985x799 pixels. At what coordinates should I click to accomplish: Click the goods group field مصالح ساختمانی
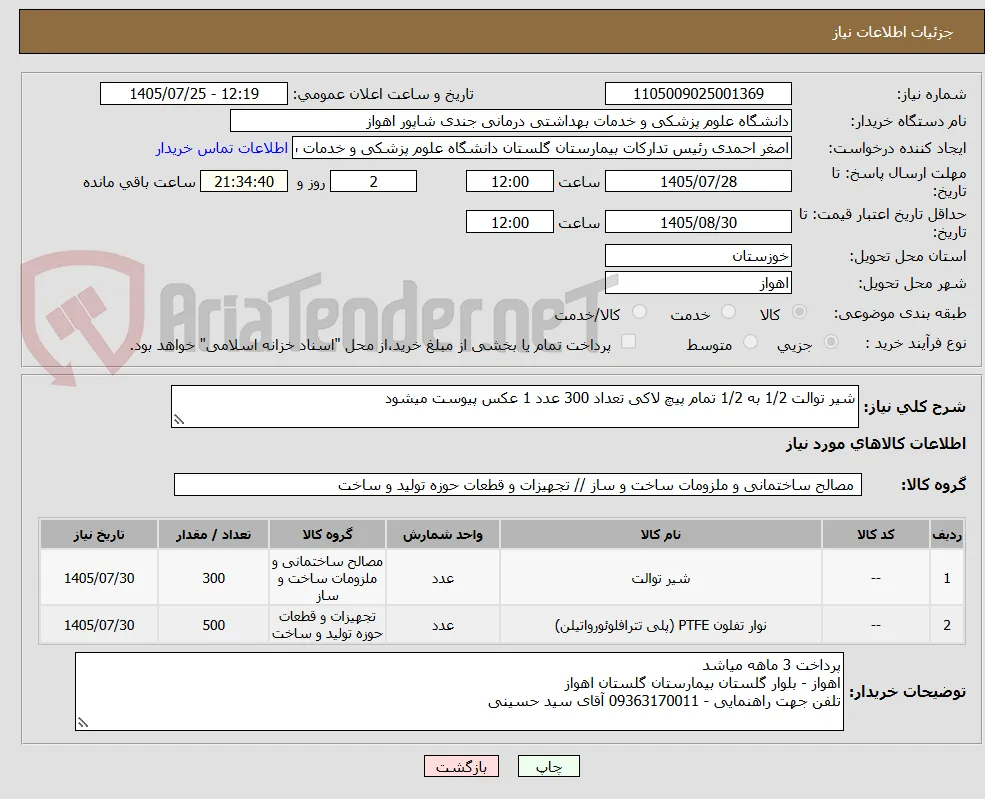[x=518, y=485]
